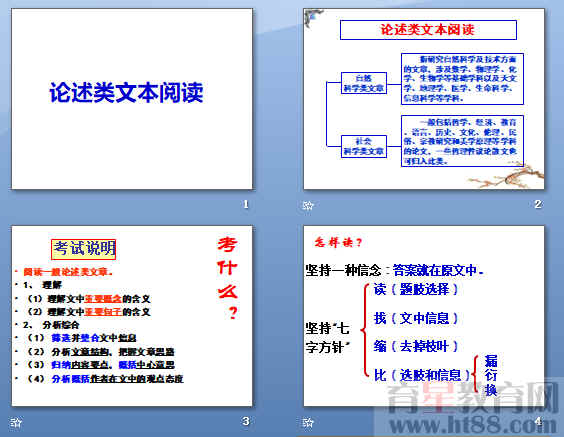Click 比(选肢和信息) line on slide 4
This screenshot has height=437, width=564.
pyautogui.click(x=422, y=375)
